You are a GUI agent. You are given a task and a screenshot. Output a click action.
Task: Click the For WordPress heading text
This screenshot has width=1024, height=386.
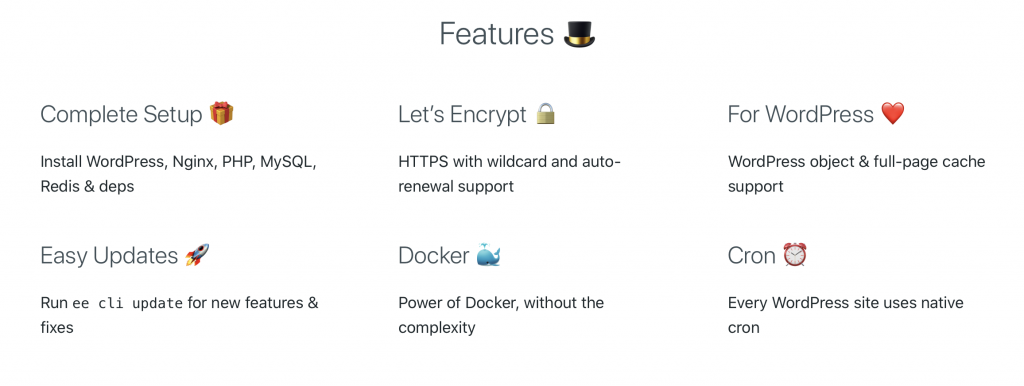[801, 114]
